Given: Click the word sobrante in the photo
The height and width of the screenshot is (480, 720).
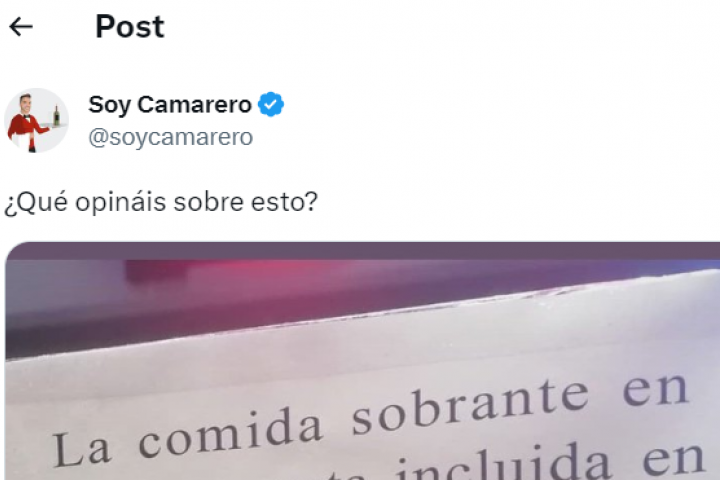Looking at the screenshot, I should coord(470,406).
